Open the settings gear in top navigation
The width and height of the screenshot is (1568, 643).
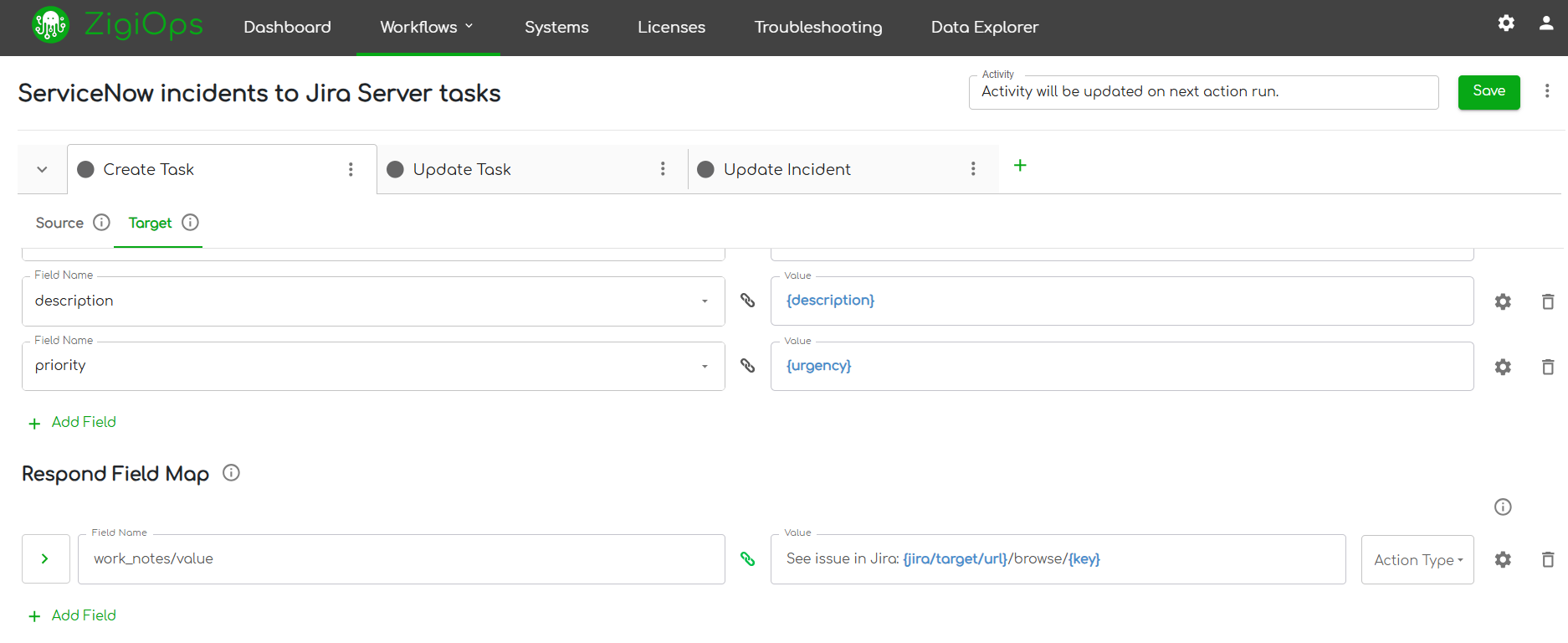click(1506, 23)
